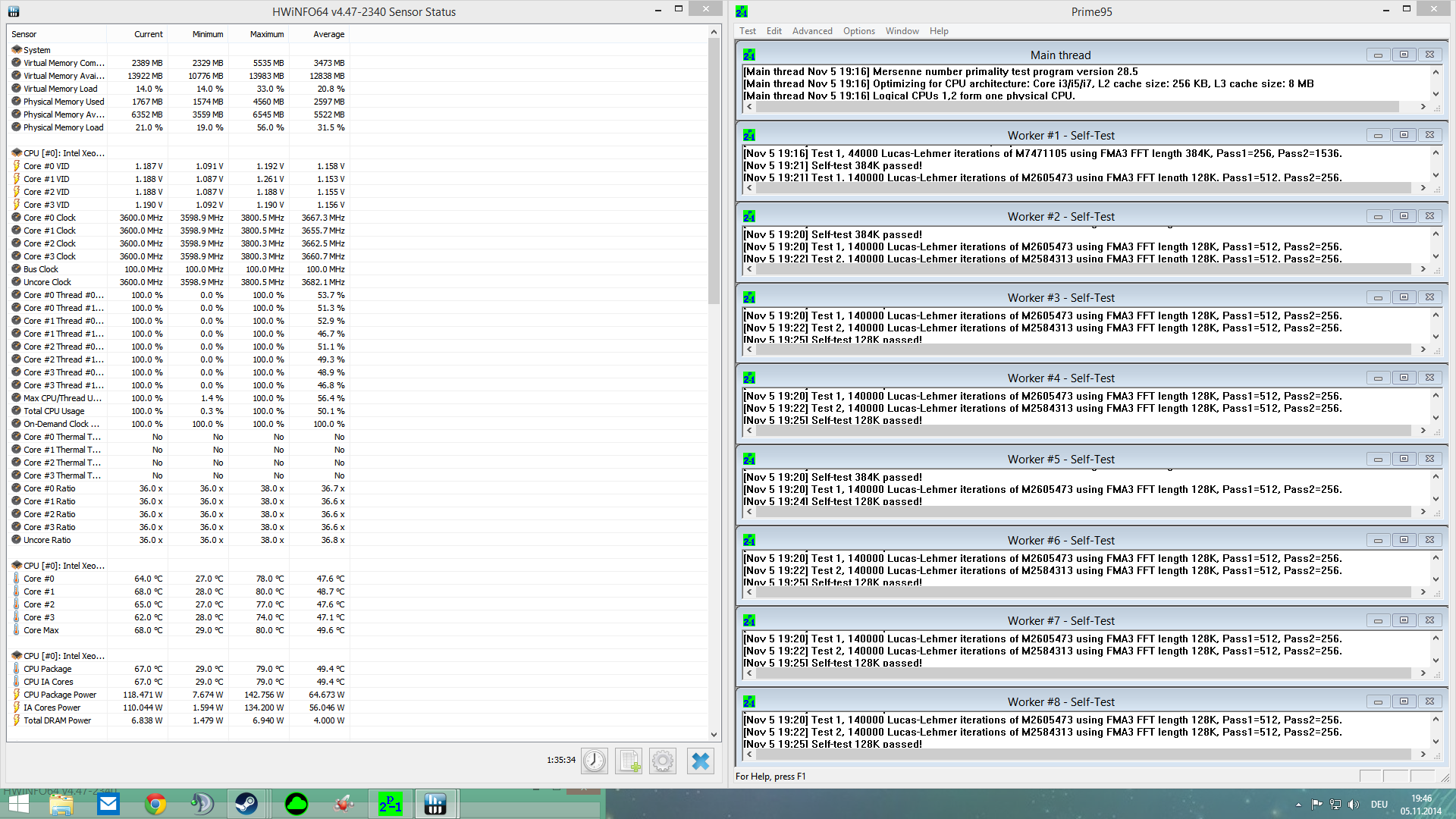Viewport: 1456px width, 819px height.
Task: Open the Test menu in Prime95
Action: click(748, 31)
